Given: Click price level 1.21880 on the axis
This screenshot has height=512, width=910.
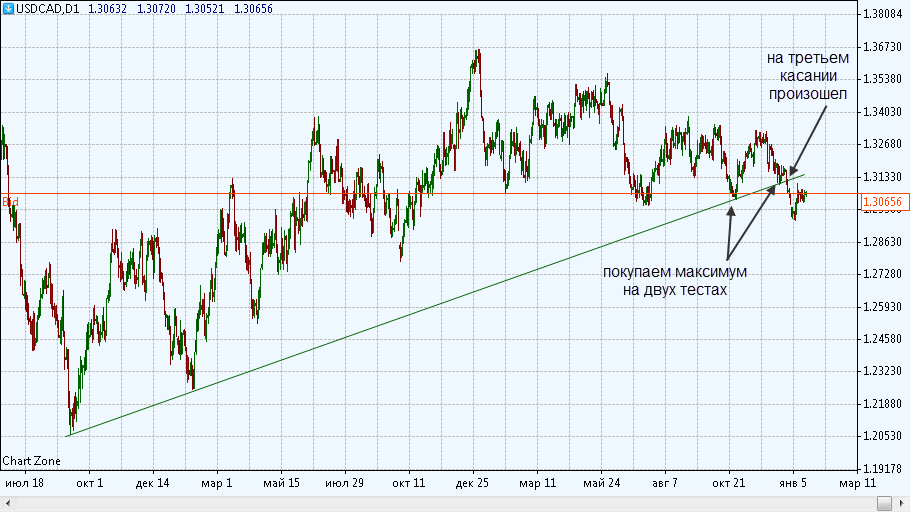Looking at the screenshot, I should coord(883,403).
